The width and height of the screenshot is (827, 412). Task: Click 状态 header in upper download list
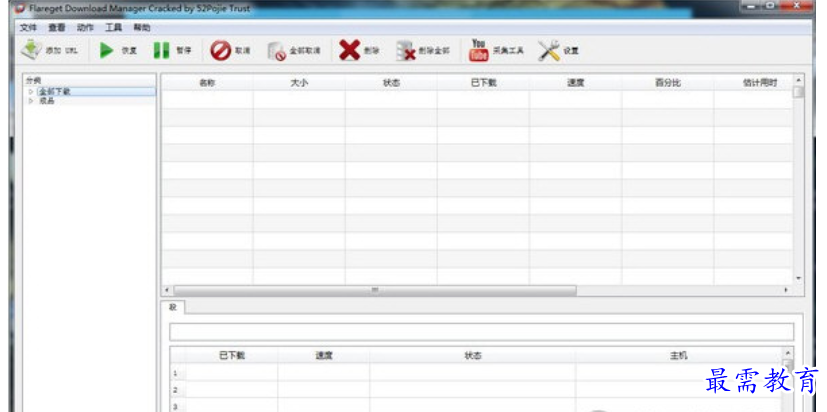pyautogui.click(x=391, y=82)
